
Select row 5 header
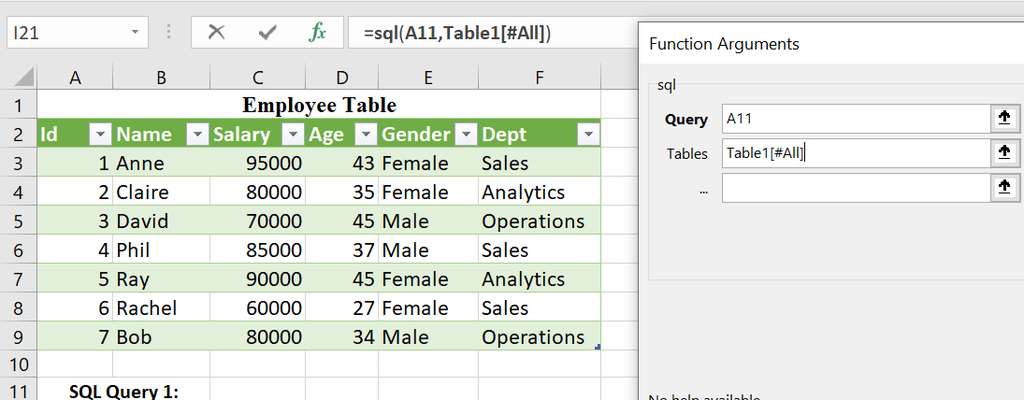click(x=18, y=221)
